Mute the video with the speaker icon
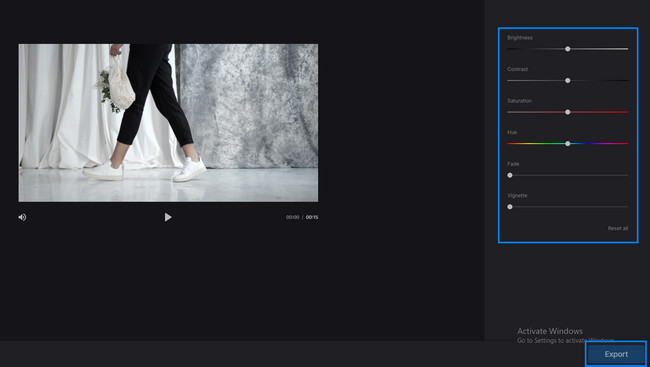Viewport: 650px width, 367px height. pos(22,217)
